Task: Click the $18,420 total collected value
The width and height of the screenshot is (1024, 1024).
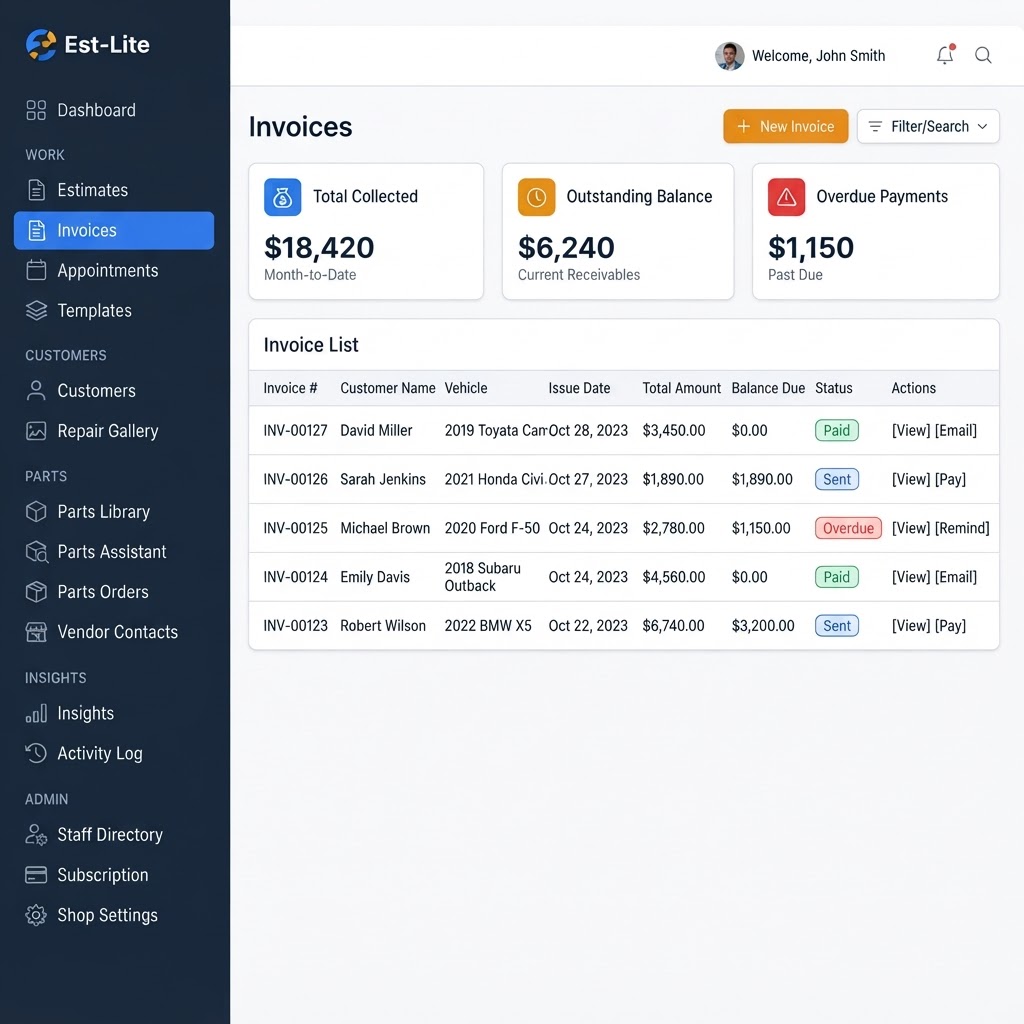Action: pos(319,248)
